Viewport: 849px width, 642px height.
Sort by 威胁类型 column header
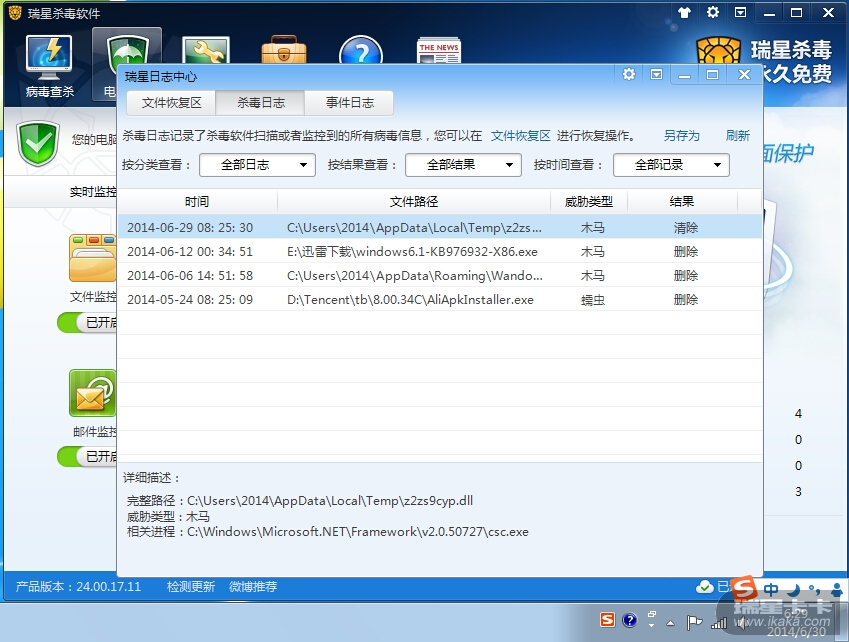(x=589, y=201)
